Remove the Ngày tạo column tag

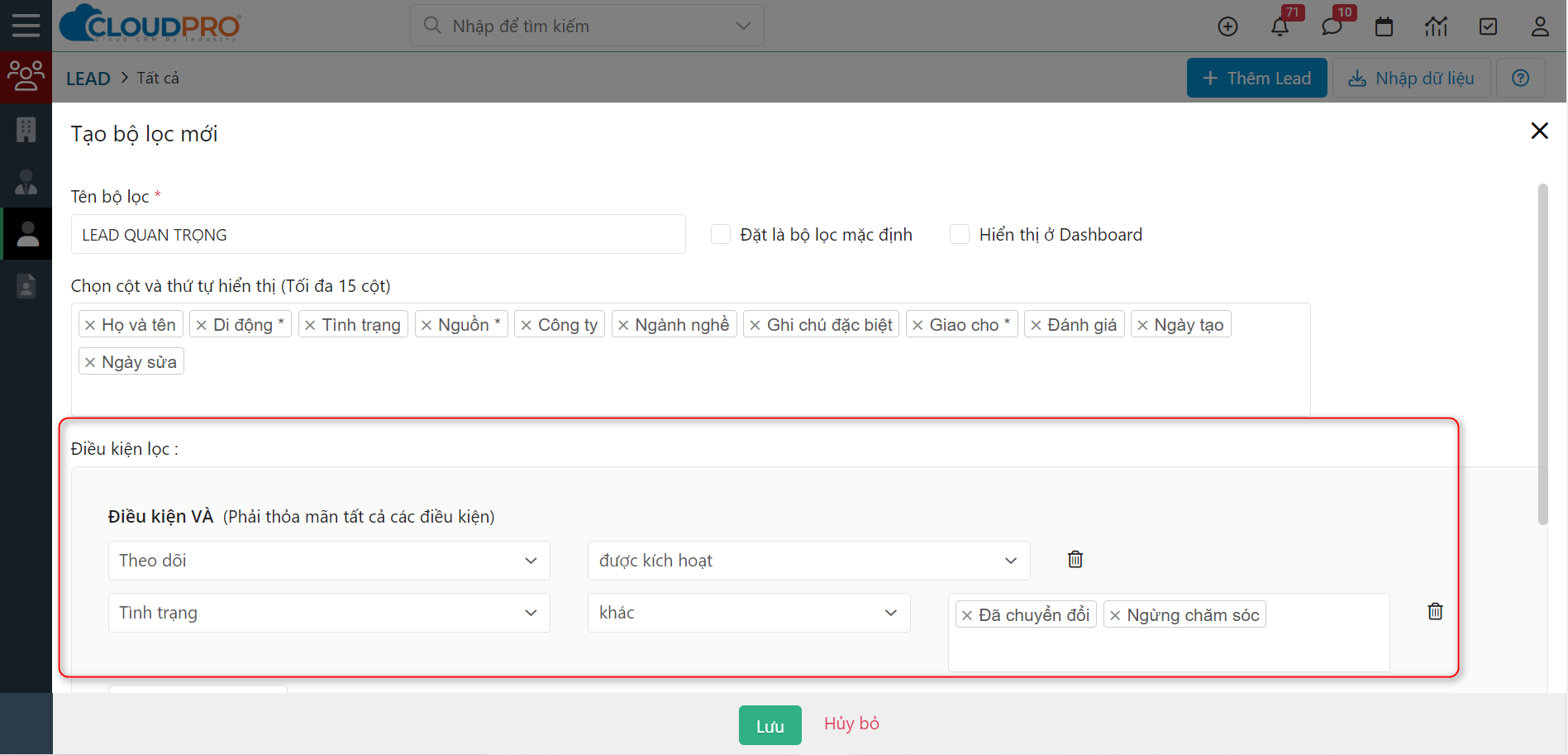(1142, 325)
